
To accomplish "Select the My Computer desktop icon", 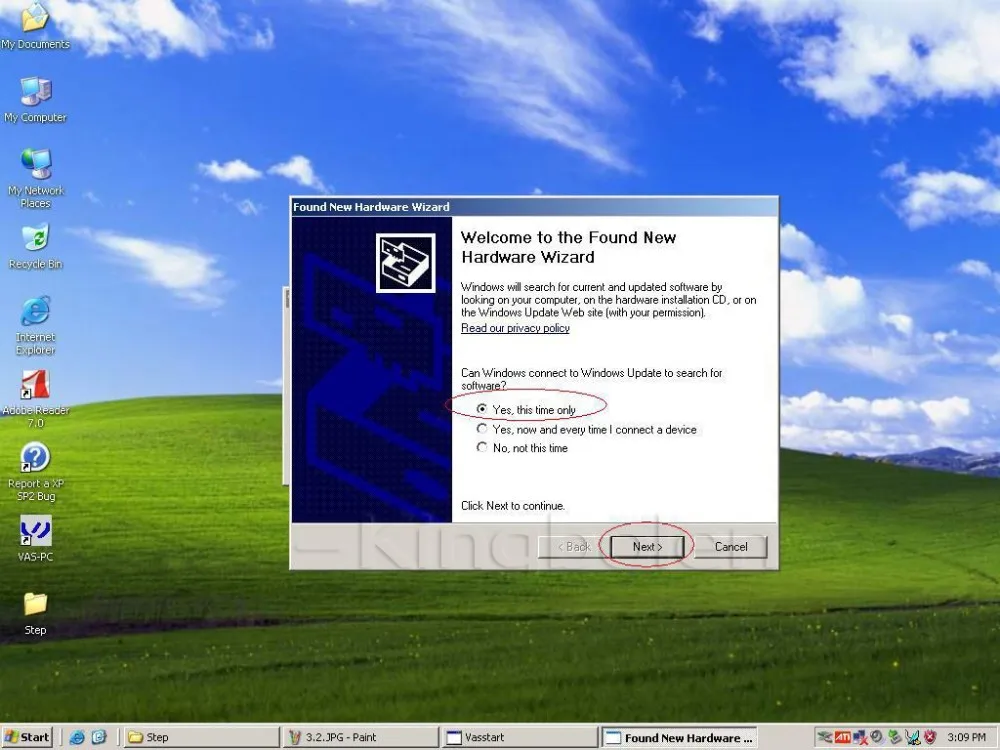I will click(x=35, y=99).
